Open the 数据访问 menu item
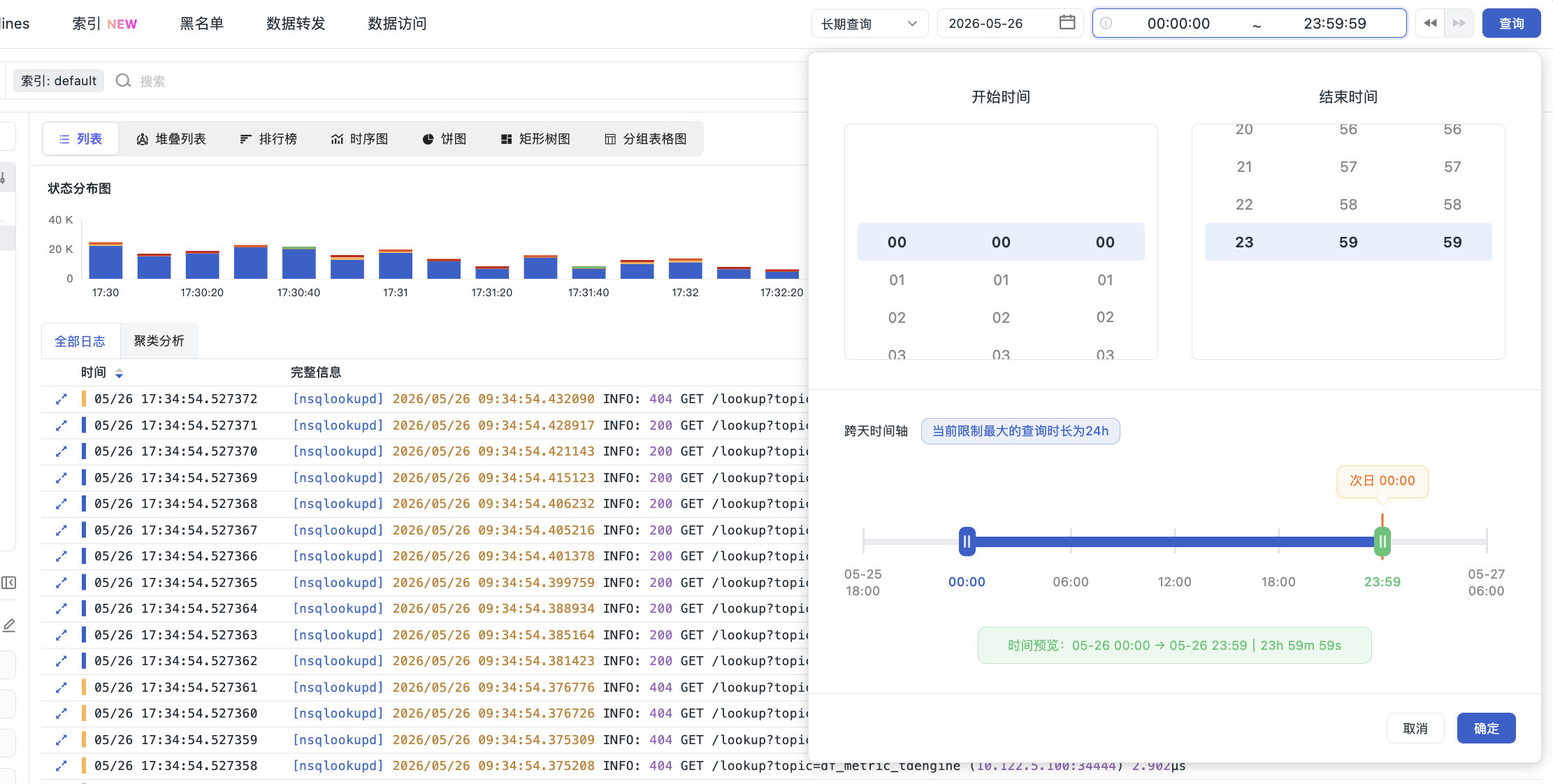1553x784 pixels. (x=397, y=24)
